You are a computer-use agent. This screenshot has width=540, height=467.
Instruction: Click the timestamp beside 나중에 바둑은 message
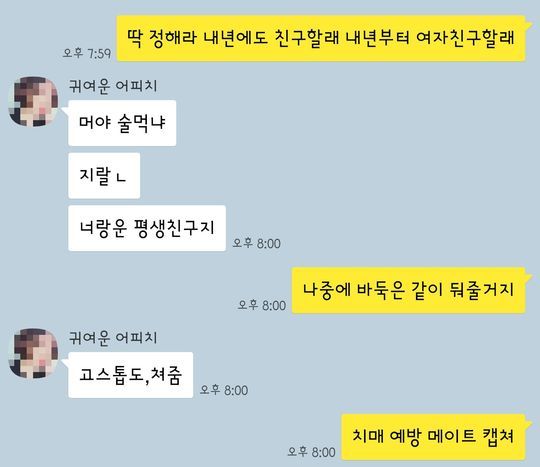pyautogui.click(x=262, y=305)
